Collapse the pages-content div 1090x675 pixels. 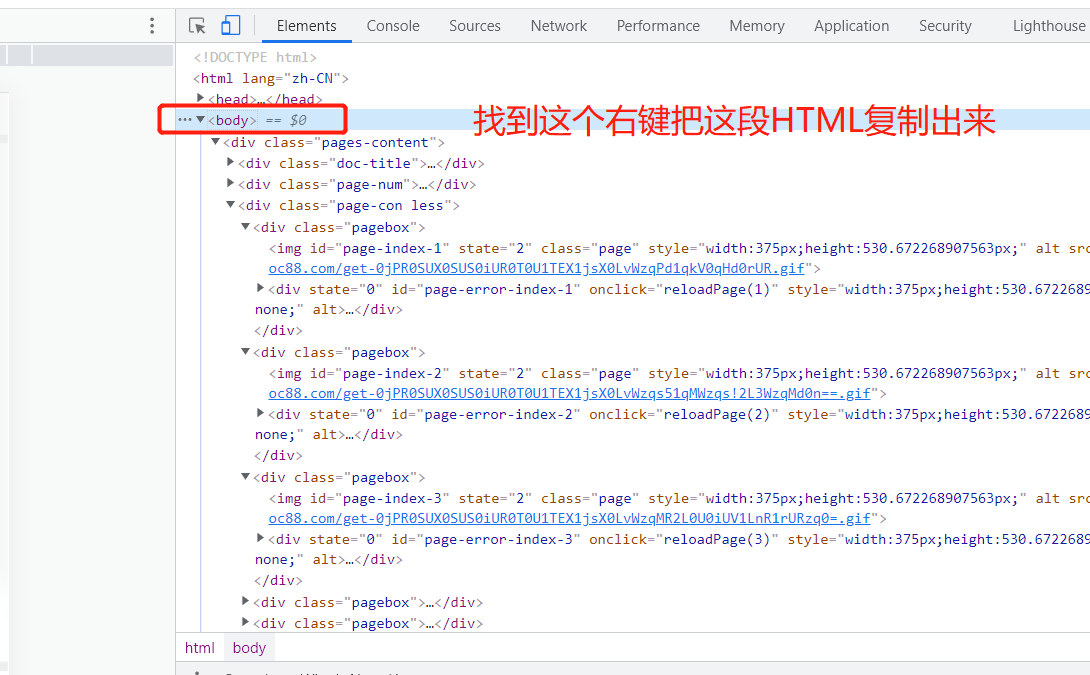[216, 142]
